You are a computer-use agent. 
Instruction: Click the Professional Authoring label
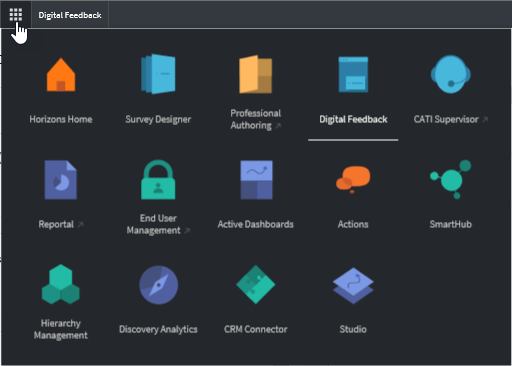click(x=255, y=119)
